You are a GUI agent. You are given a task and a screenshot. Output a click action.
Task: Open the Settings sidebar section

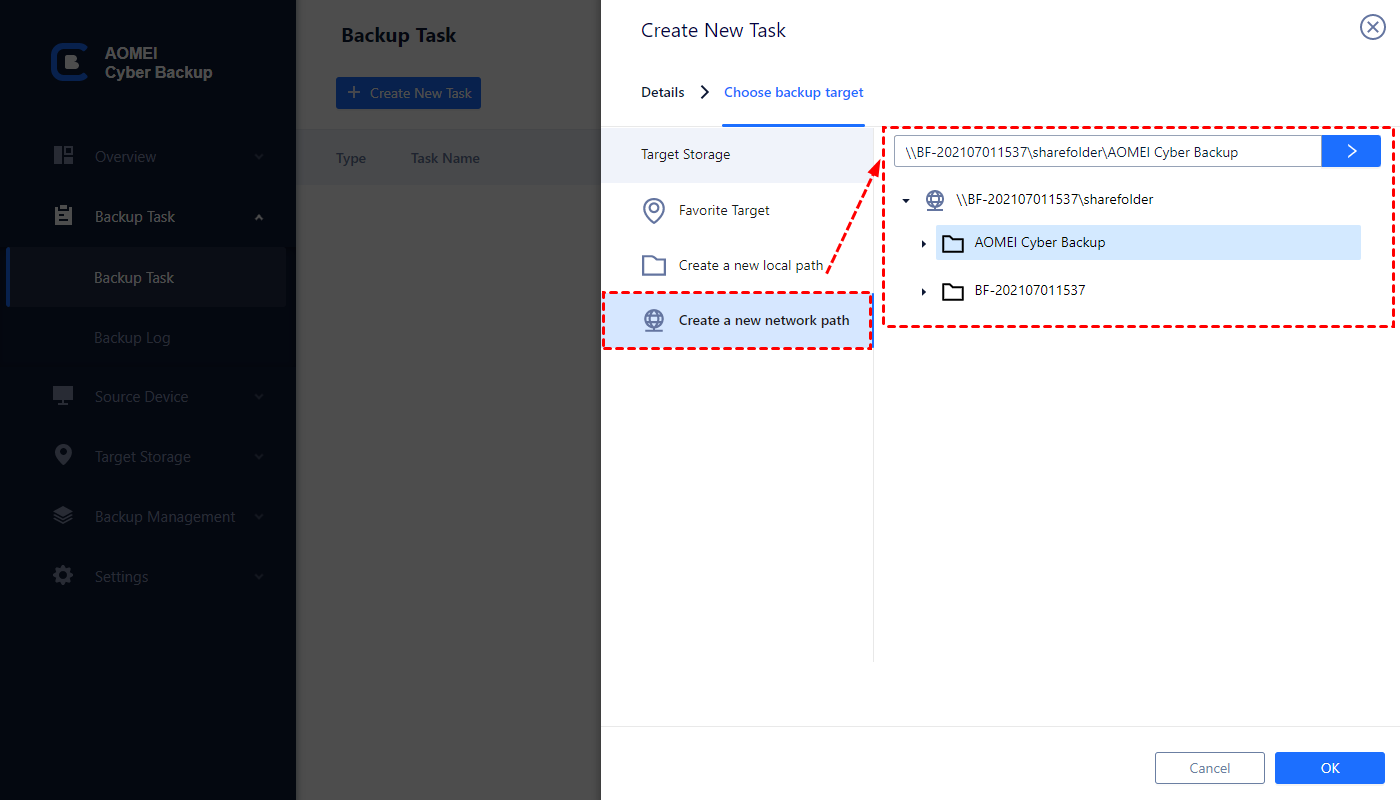click(x=147, y=577)
